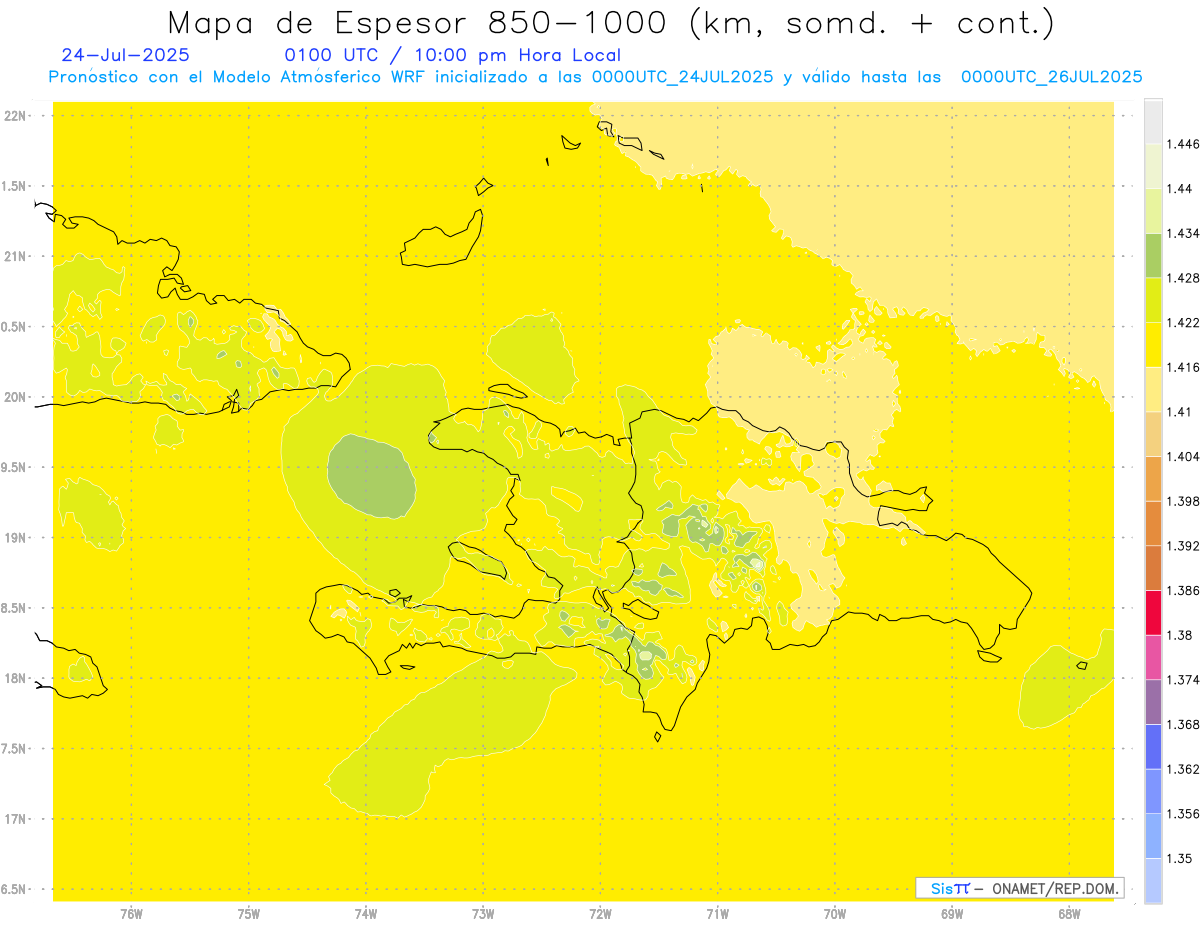Viewport: 1200px width, 927px height.
Task: Pick the blue legend swatch between 1.362 and 1.368
Action: pos(1153,746)
